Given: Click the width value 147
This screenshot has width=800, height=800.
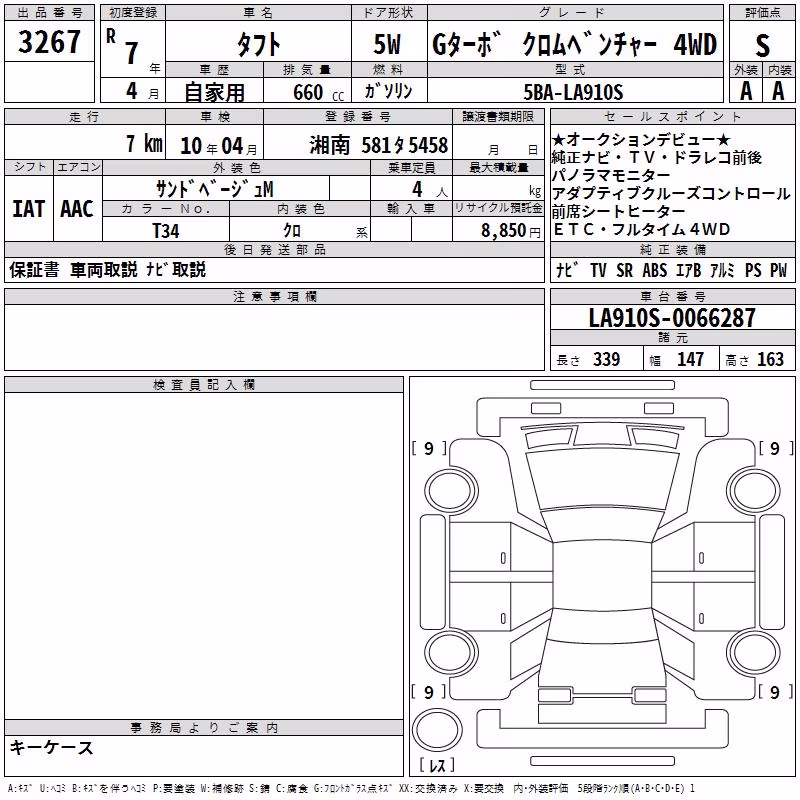Looking at the screenshot, I should [690, 359].
